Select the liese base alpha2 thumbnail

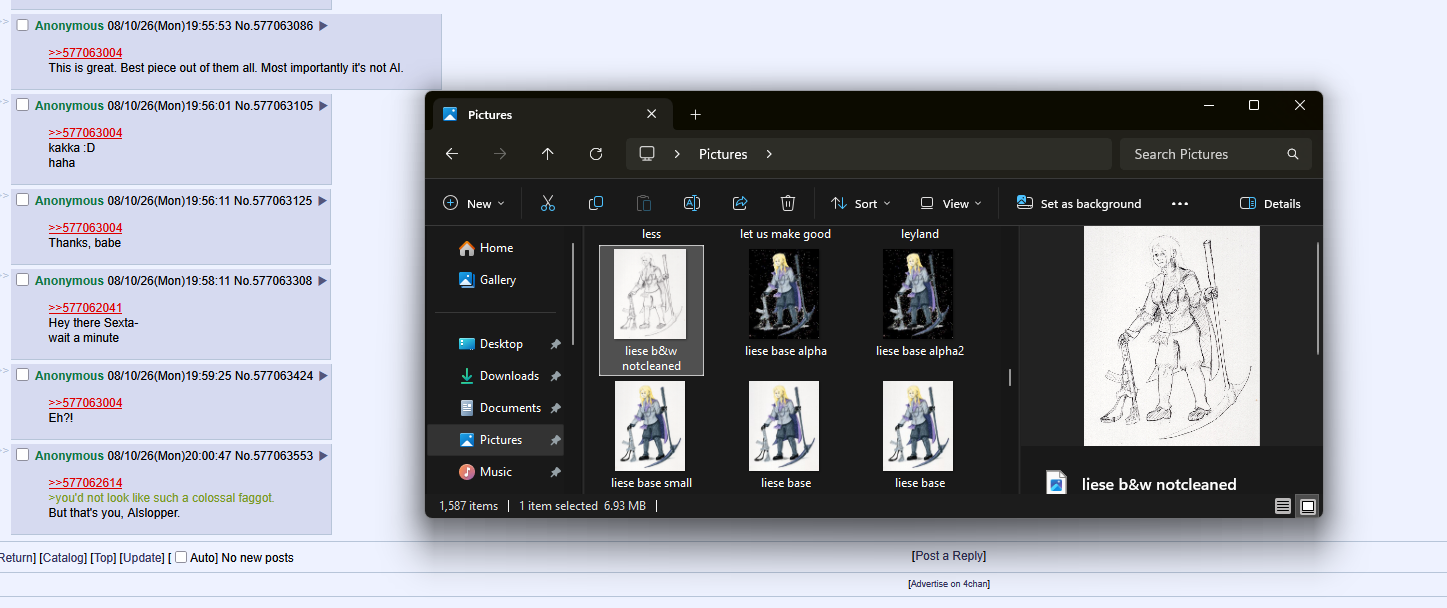(919, 303)
